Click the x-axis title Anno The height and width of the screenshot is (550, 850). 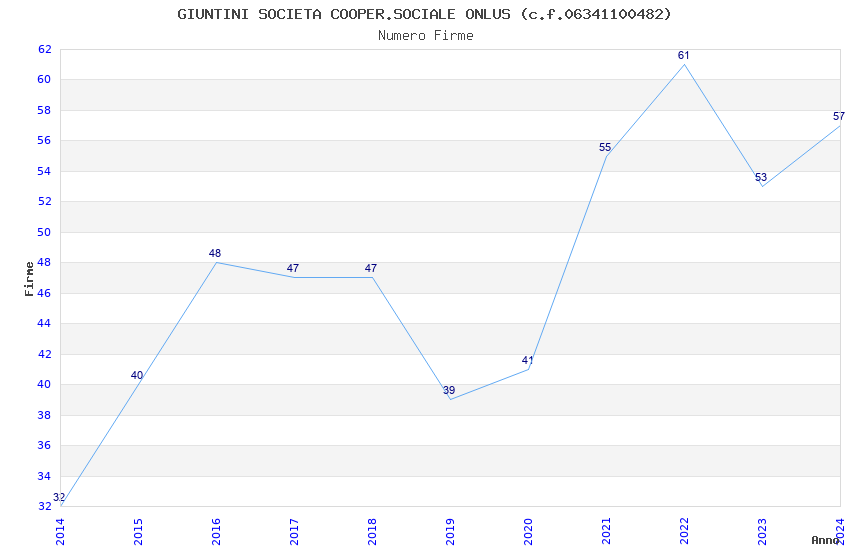(825, 540)
